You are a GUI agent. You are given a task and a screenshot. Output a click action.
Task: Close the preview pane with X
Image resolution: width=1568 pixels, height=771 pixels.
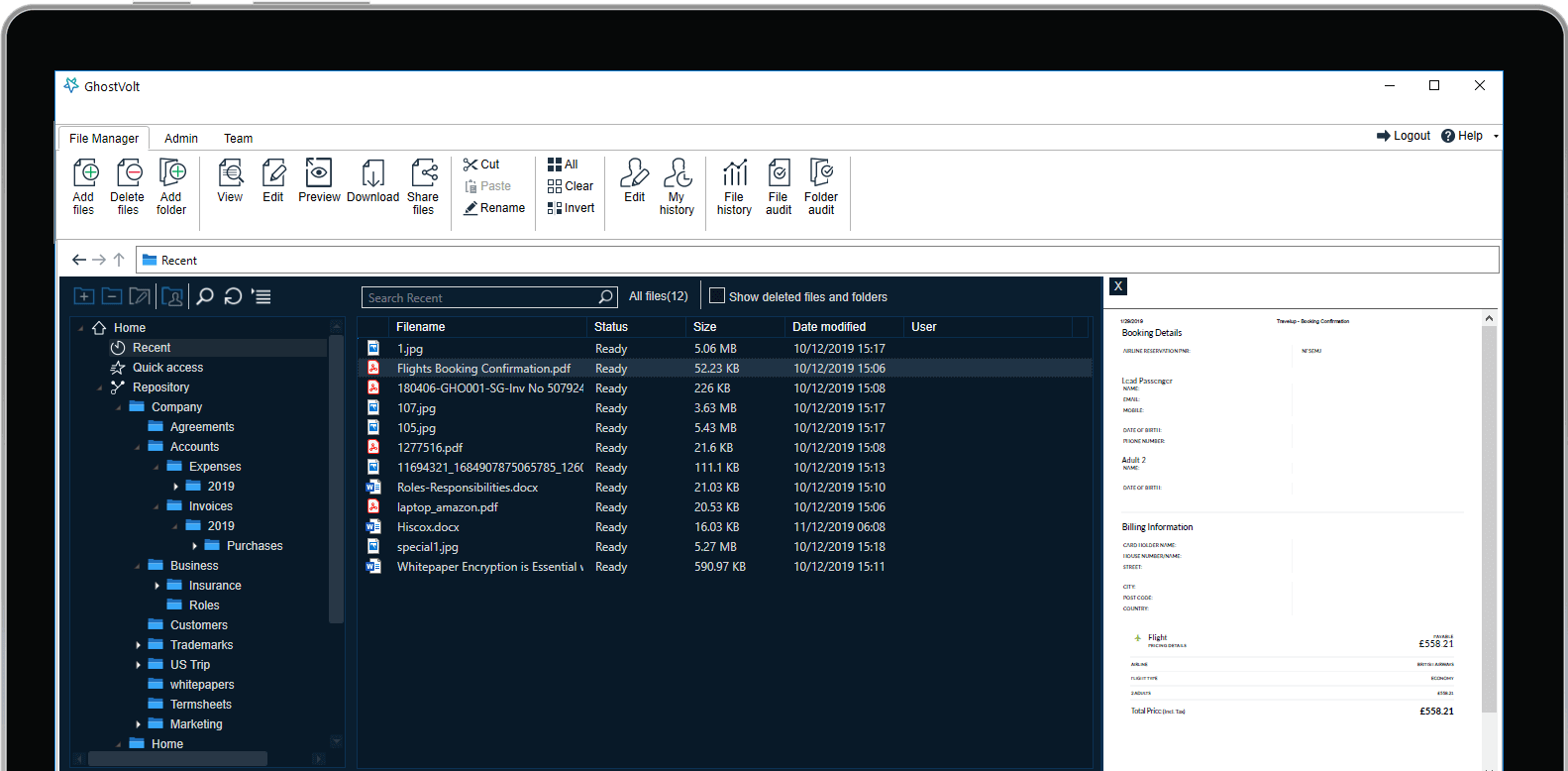1118,286
